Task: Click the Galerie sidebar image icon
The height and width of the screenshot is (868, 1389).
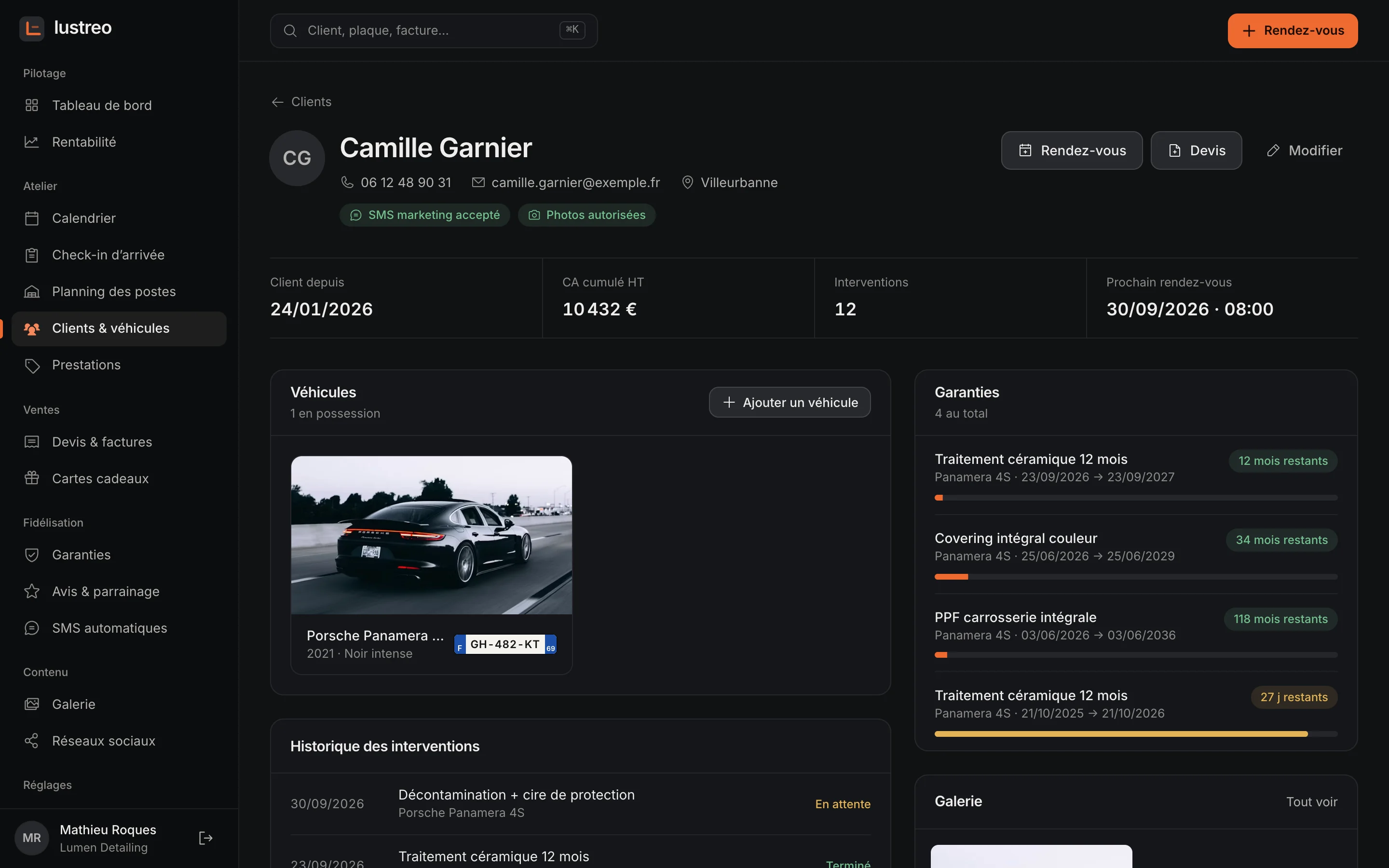Action: pos(31,705)
